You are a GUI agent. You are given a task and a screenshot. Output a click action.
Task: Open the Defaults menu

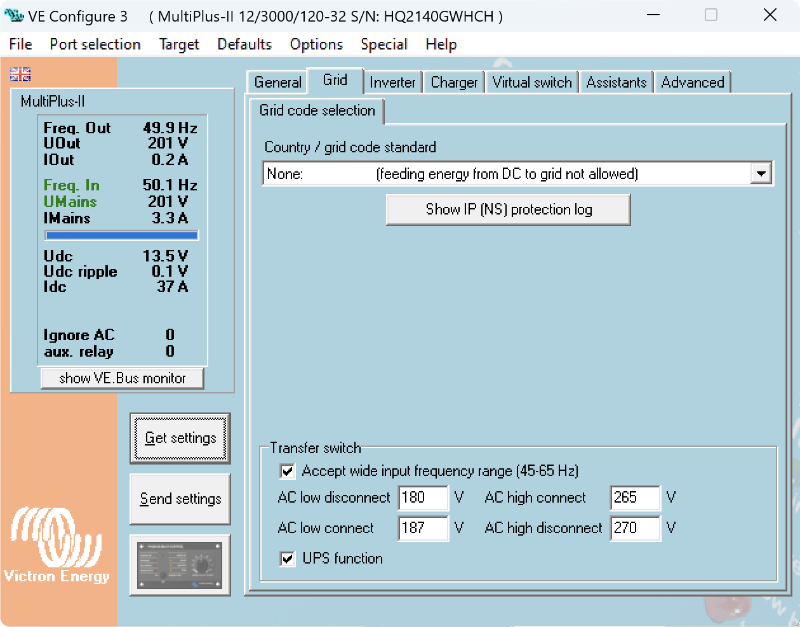[244, 44]
